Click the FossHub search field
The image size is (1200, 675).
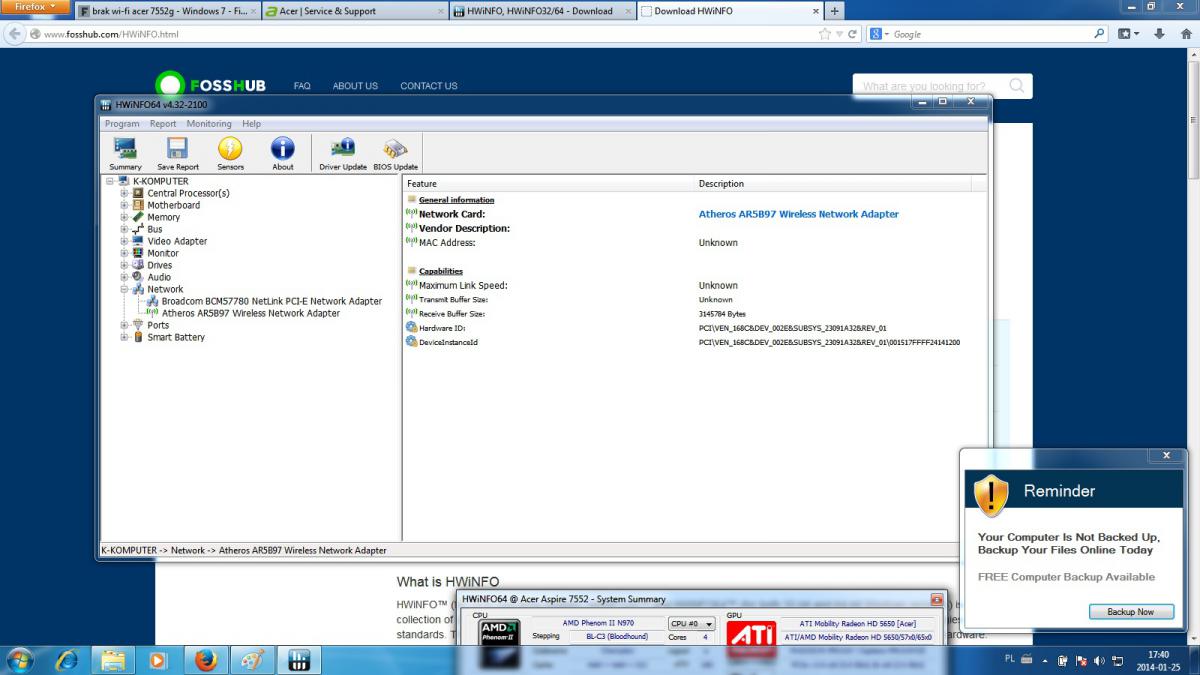(x=942, y=86)
